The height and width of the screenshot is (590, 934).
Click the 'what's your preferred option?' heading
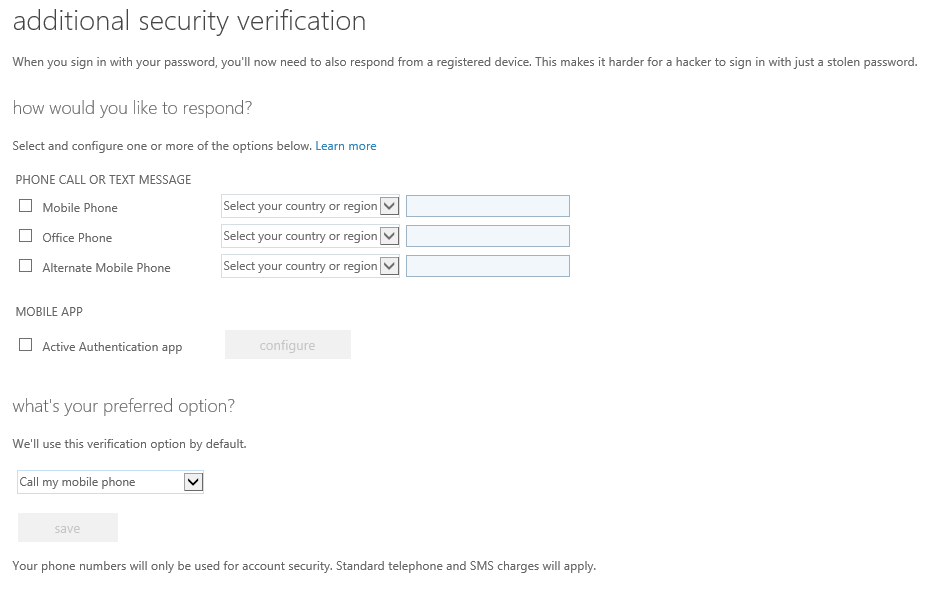pyautogui.click(x=123, y=406)
